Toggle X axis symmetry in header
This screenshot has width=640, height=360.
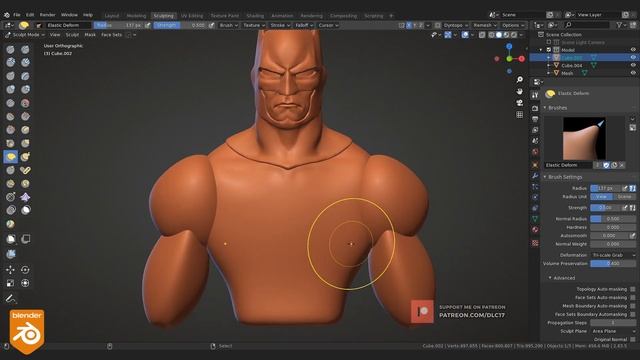coord(409,25)
